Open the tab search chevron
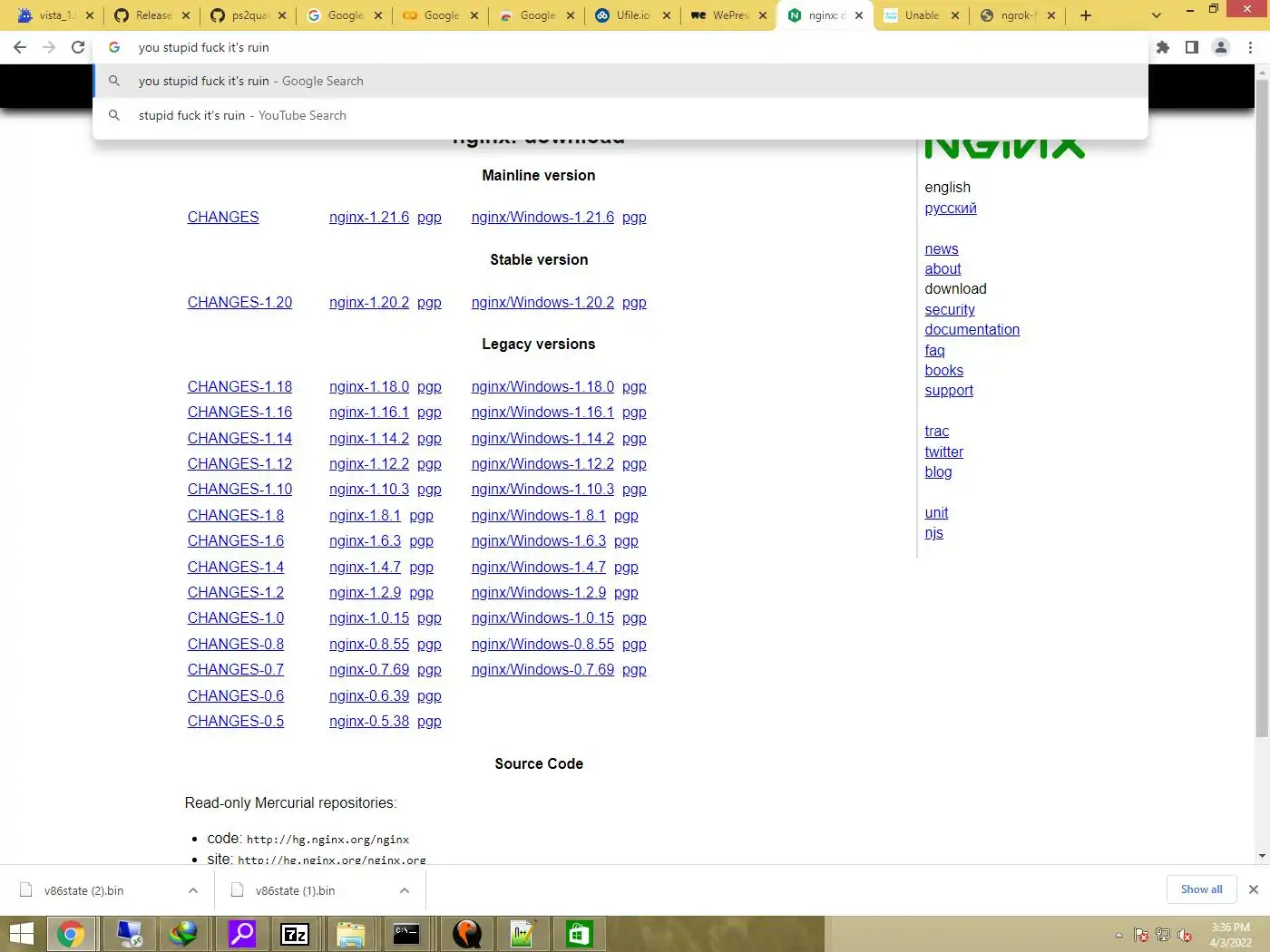Screen dimensions: 1270x952 pos(1156,15)
